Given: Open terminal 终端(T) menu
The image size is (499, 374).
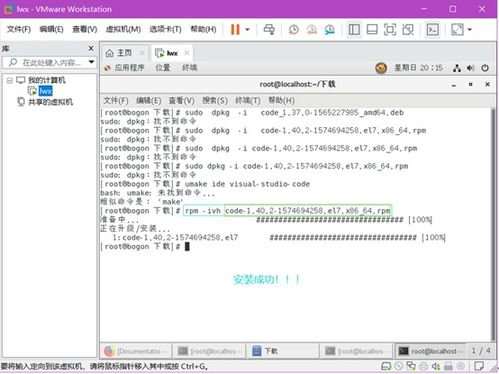Looking at the screenshot, I should (248, 100).
